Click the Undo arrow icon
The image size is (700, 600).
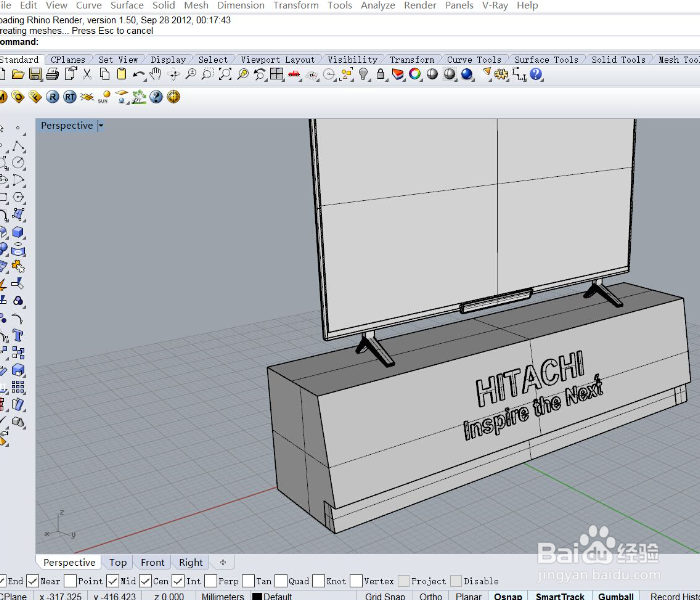(x=139, y=74)
